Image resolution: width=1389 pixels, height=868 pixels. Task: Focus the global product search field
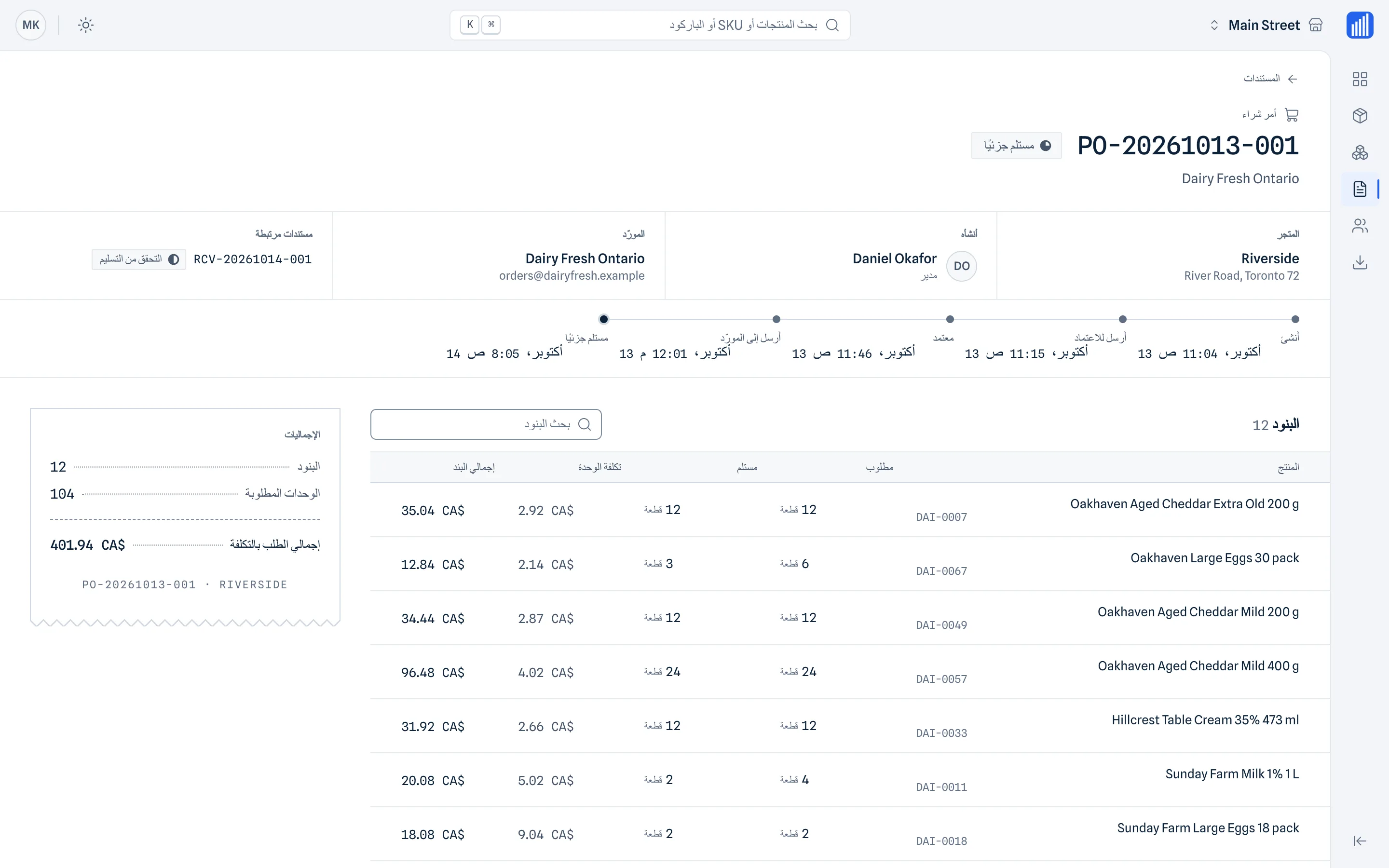pos(650,25)
